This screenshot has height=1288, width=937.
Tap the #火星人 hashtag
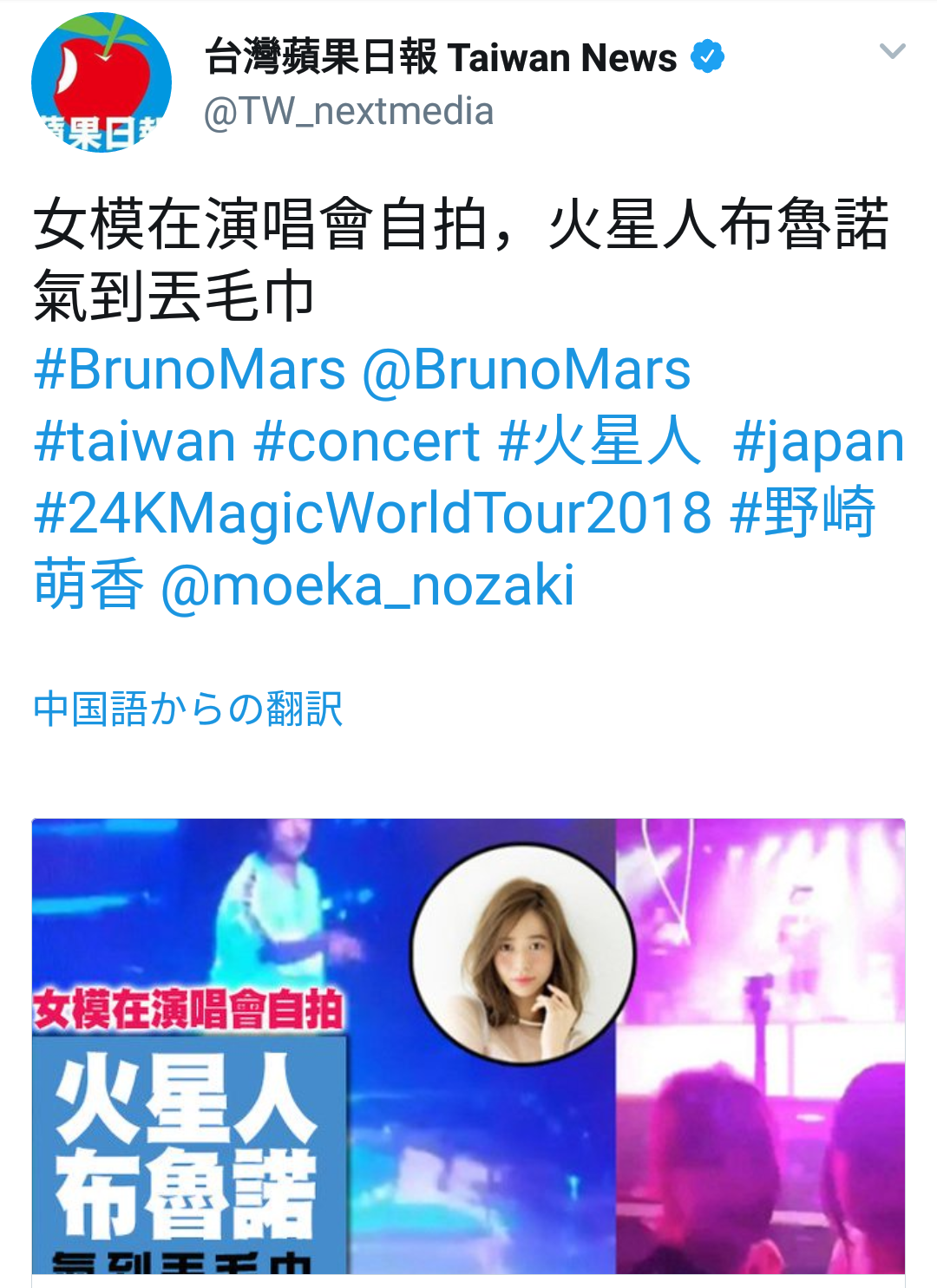click(x=600, y=442)
